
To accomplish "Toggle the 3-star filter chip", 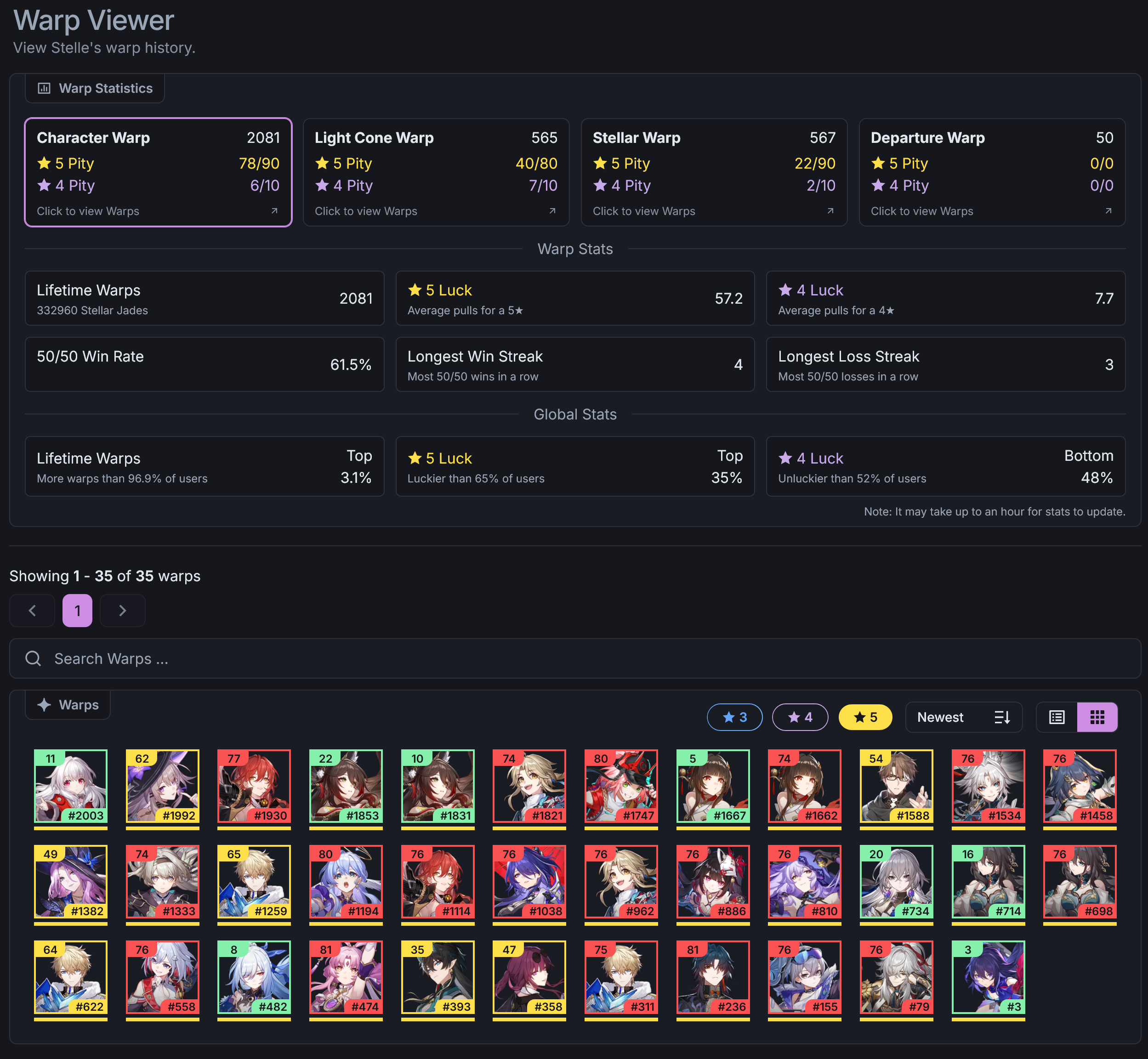I will click(735, 717).
